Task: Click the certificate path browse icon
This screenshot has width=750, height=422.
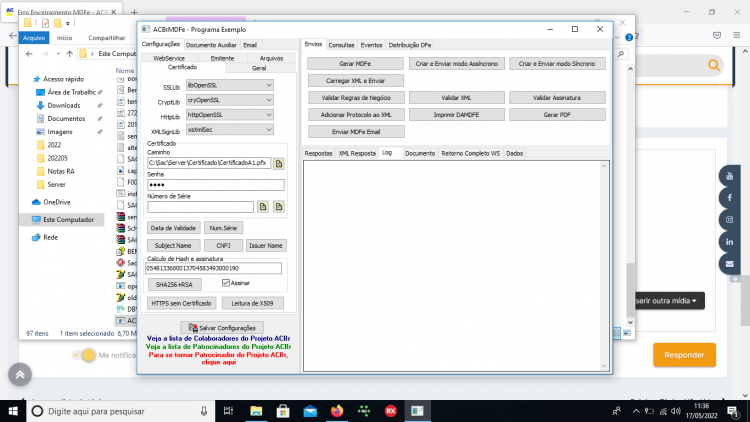Action: pos(279,164)
